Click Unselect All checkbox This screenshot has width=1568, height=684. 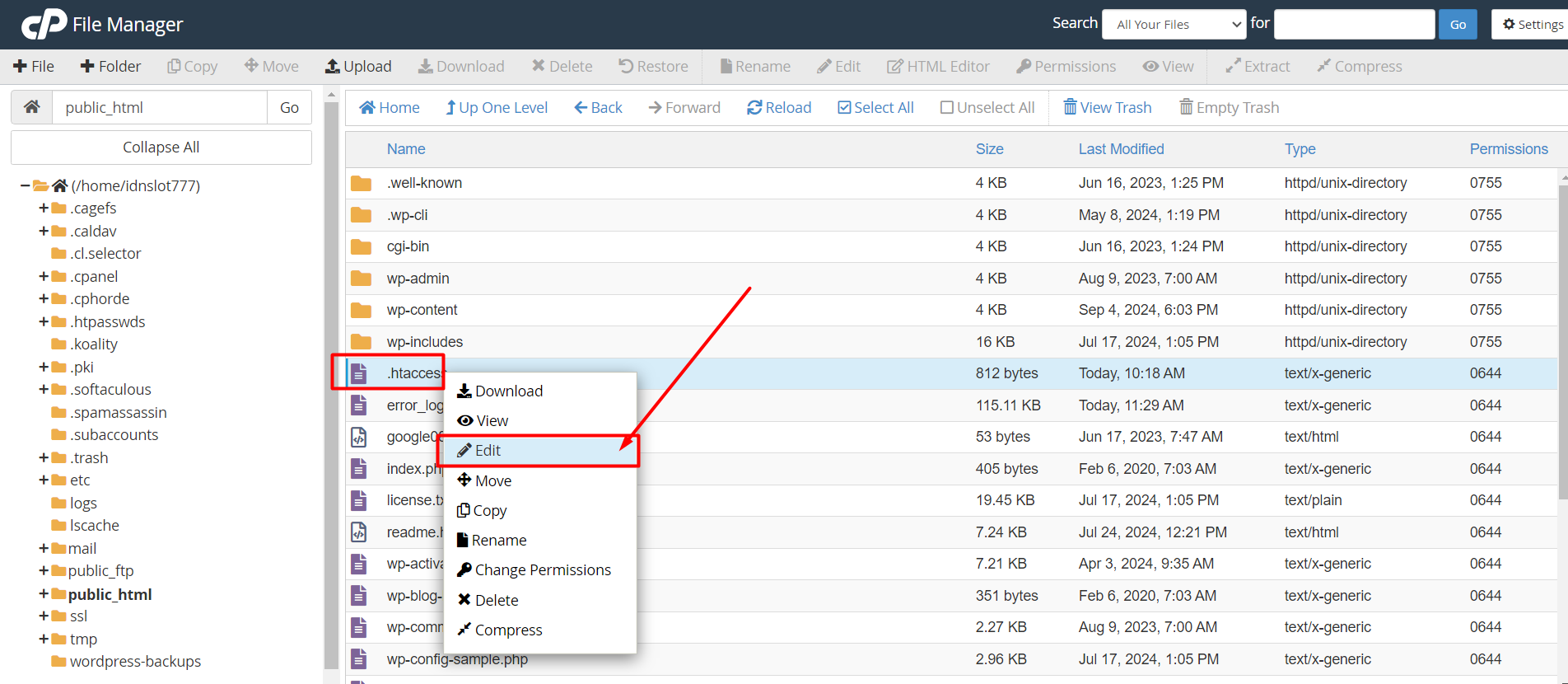987,107
